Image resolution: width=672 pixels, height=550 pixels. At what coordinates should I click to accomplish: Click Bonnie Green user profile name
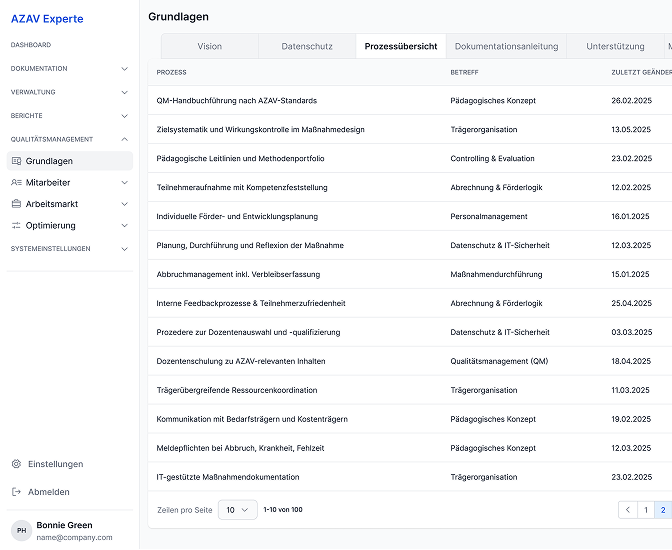[64, 525]
